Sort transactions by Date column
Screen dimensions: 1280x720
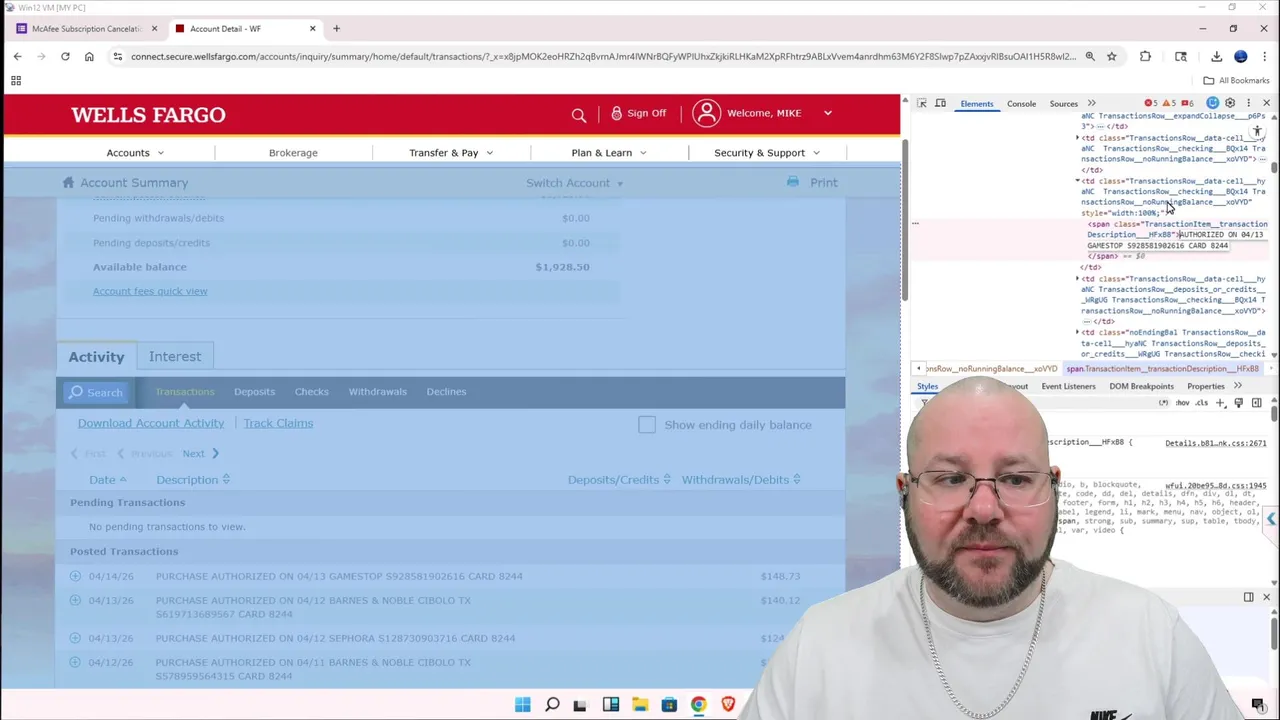click(x=108, y=480)
